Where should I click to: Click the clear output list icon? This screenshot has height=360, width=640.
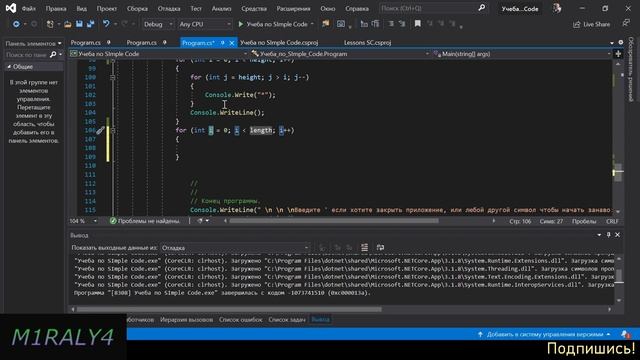click(364, 247)
